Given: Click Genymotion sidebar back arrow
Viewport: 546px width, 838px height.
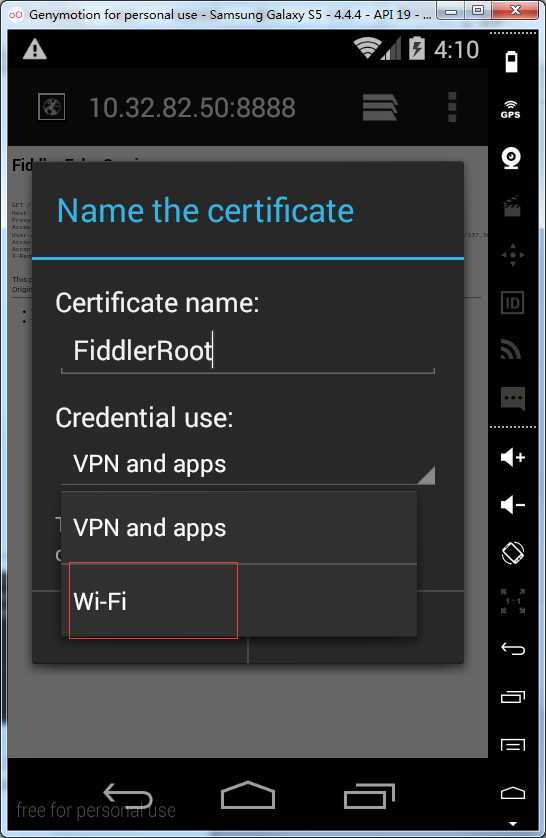Looking at the screenshot, I should [x=513, y=649].
